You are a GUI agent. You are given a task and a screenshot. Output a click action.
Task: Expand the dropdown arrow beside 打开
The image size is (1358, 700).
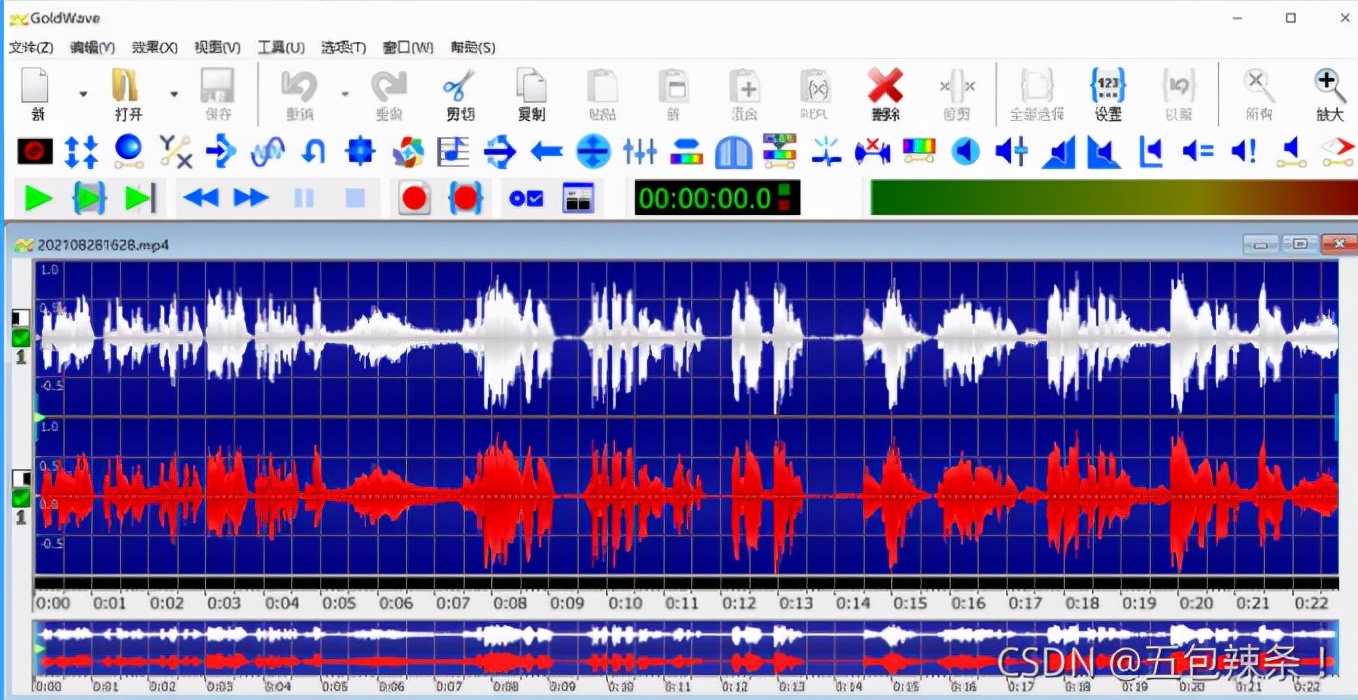(174, 95)
